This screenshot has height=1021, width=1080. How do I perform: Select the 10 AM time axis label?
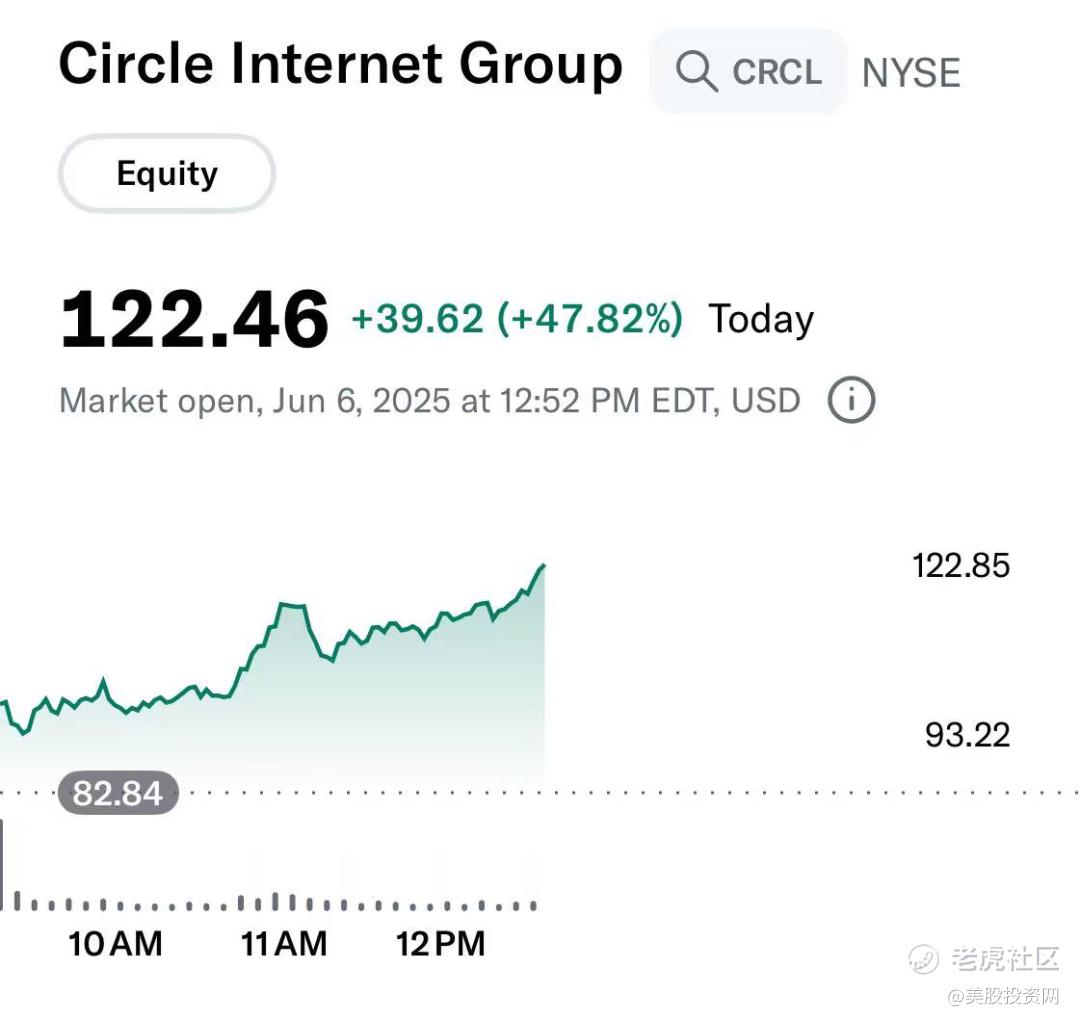[x=115, y=943]
